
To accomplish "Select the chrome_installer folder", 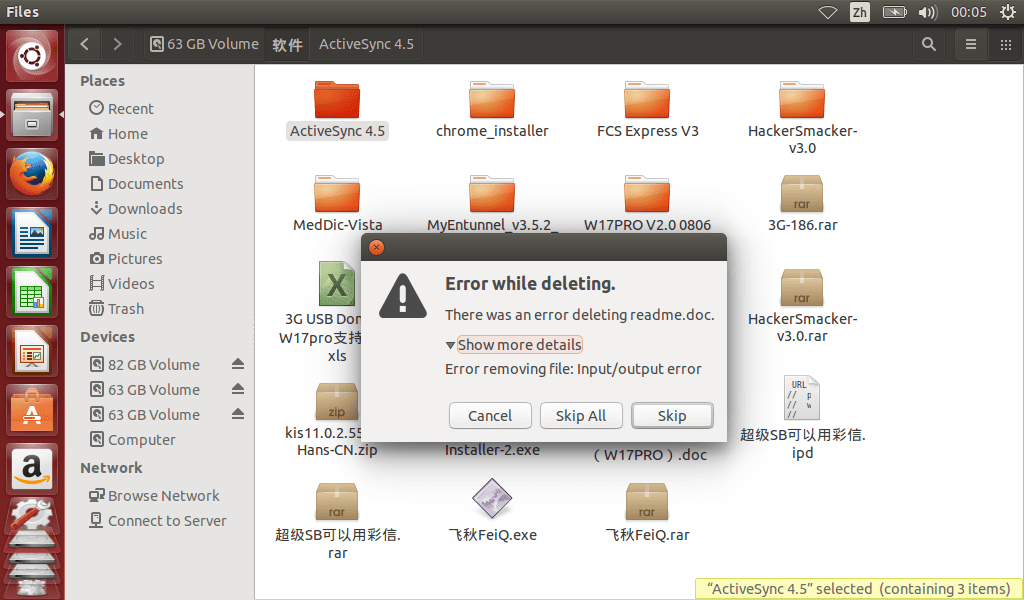I will pos(492,110).
